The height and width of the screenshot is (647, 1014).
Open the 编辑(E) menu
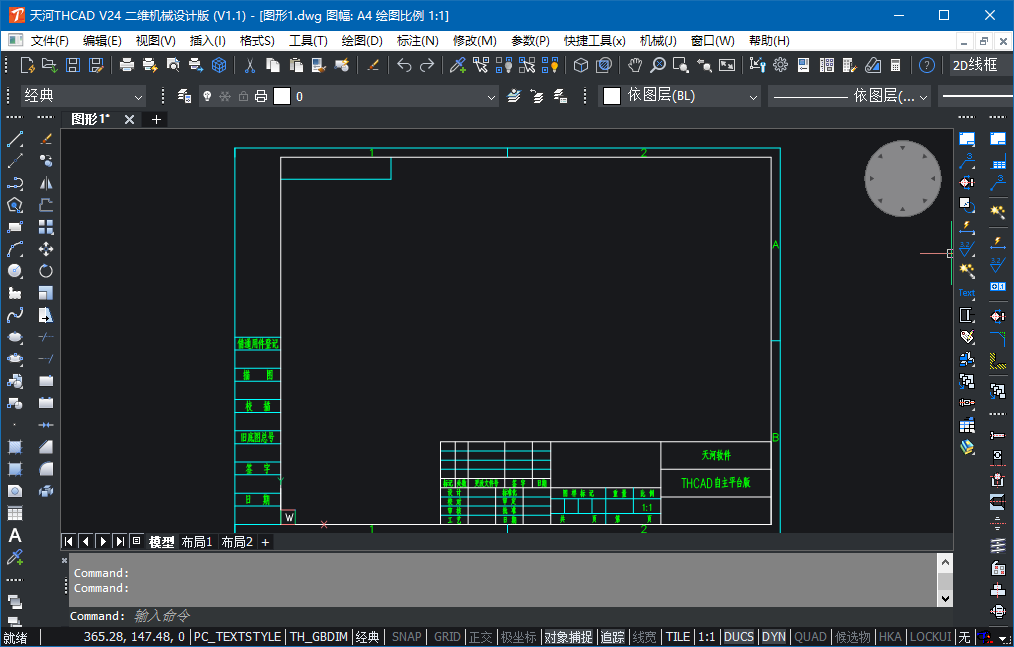coord(102,41)
